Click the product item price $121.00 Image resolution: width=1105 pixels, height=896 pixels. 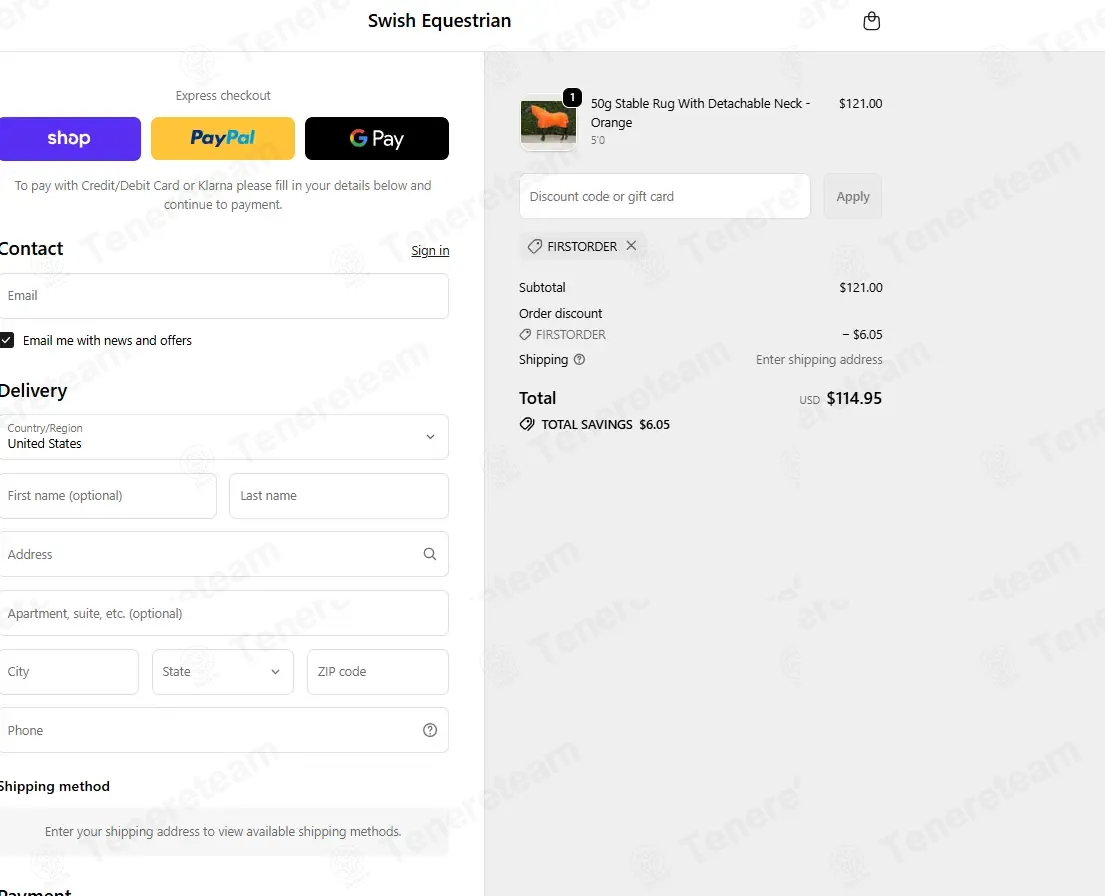pyautogui.click(x=860, y=104)
